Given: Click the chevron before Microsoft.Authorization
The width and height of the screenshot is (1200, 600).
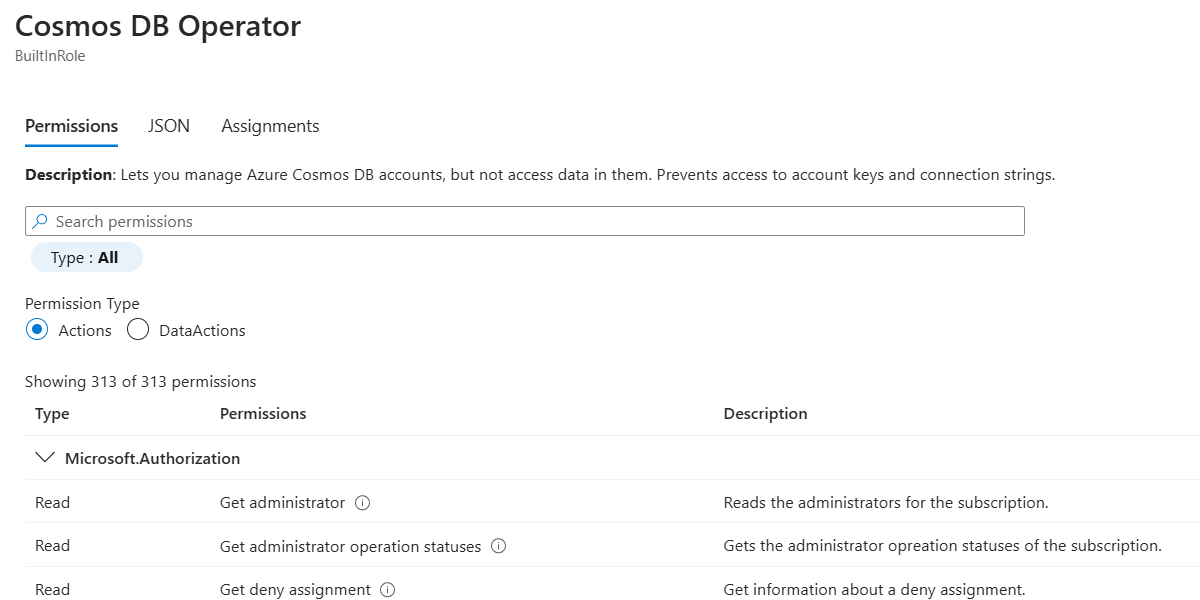Looking at the screenshot, I should click(x=45, y=457).
